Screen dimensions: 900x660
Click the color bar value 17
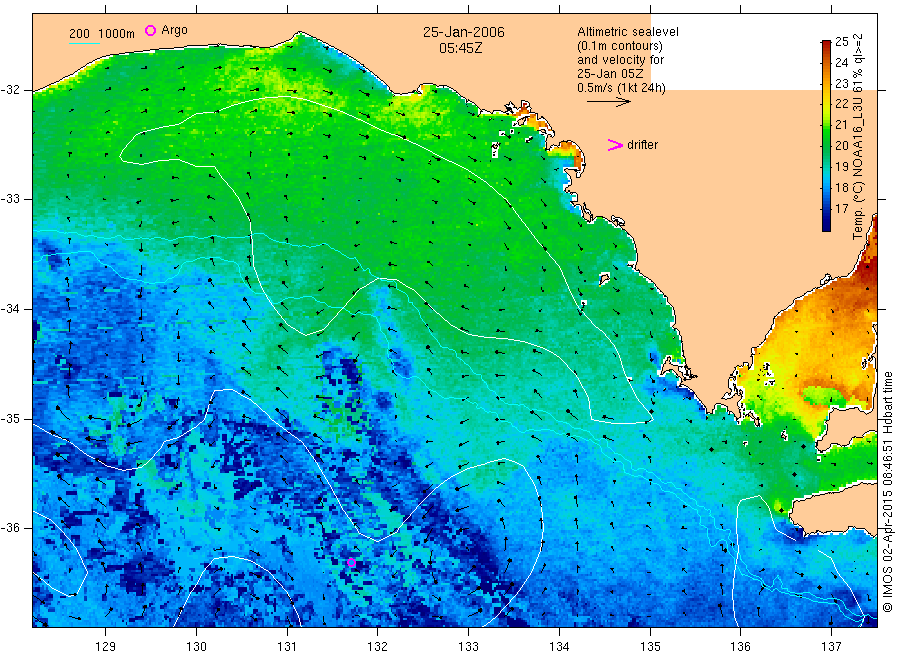coord(841,209)
